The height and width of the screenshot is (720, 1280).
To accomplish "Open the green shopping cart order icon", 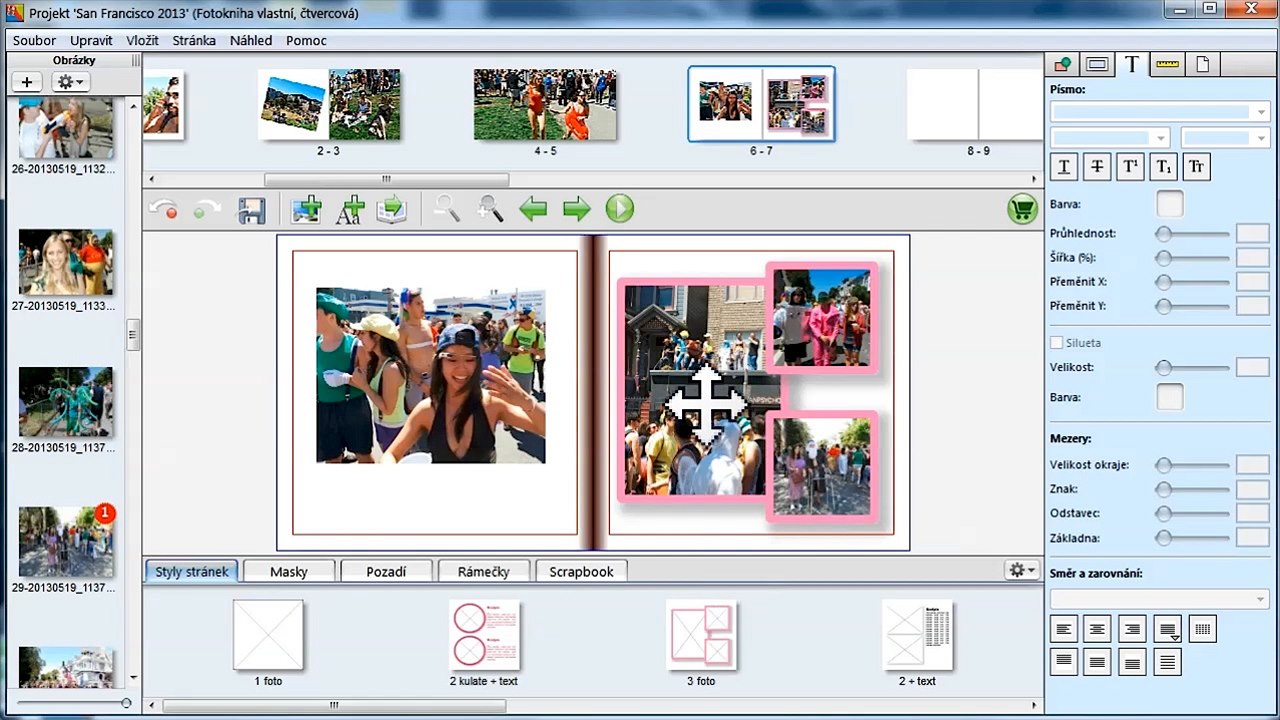I will 1021,209.
